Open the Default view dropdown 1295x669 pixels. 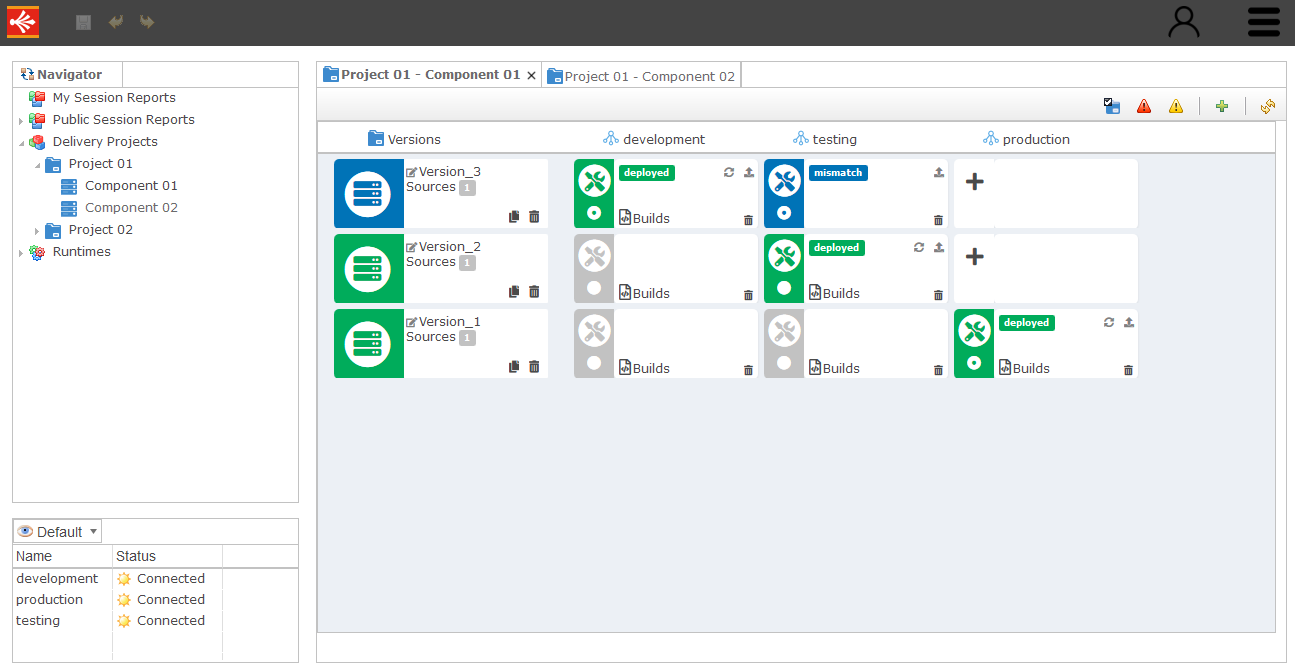58,531
